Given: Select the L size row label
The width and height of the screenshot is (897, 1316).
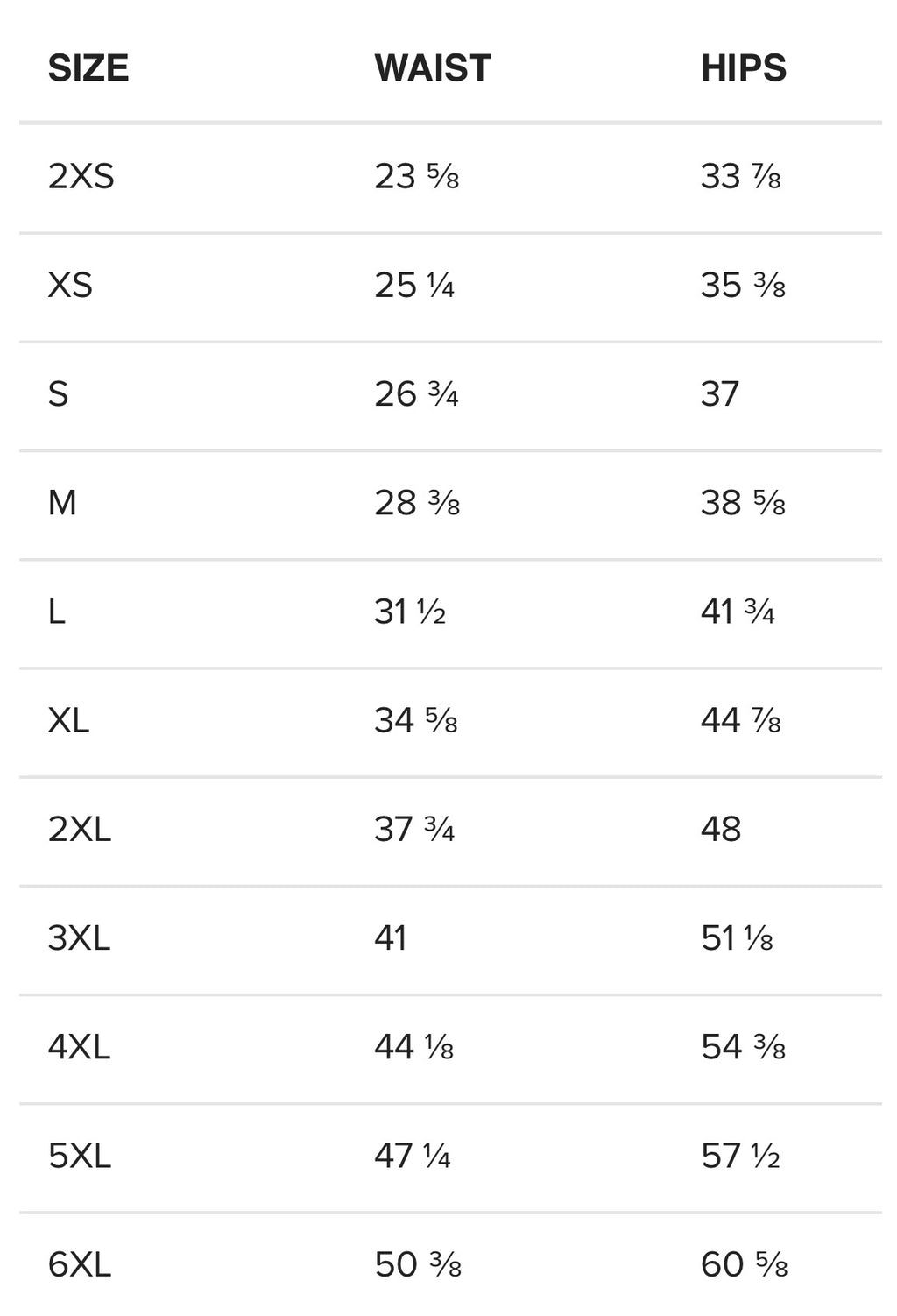Looking at the screenshot, I should tap(57, 612).
